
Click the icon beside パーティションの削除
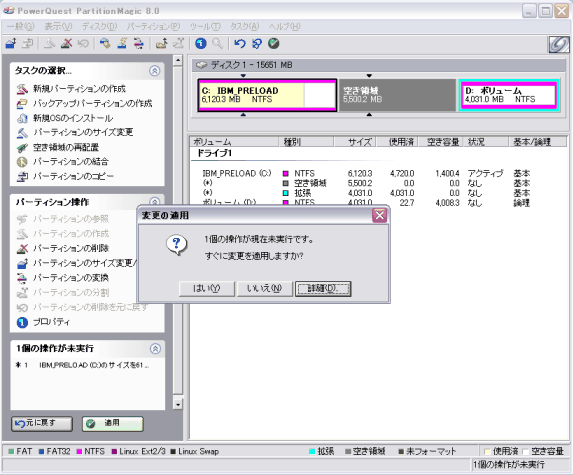click(22, 248)
